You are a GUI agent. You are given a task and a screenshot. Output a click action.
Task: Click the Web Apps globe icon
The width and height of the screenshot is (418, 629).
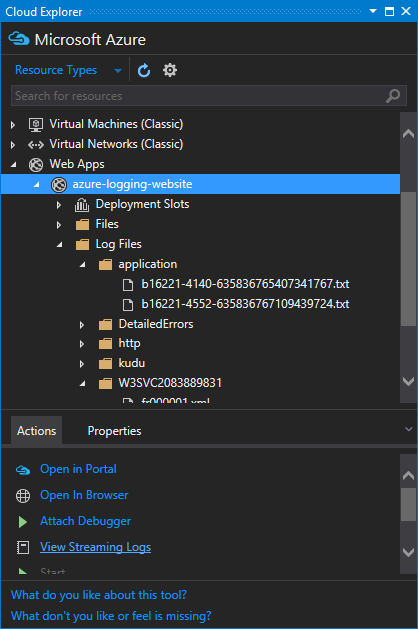click(36, 164)
